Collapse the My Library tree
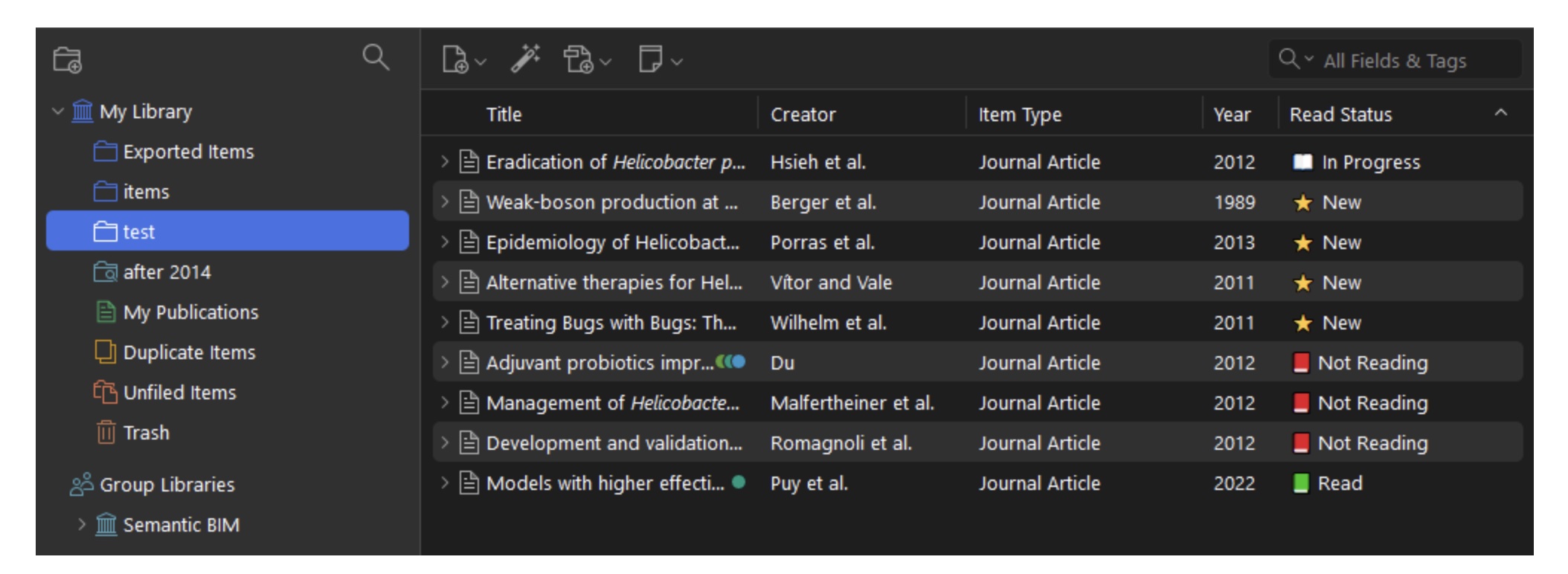 (58, 112)
